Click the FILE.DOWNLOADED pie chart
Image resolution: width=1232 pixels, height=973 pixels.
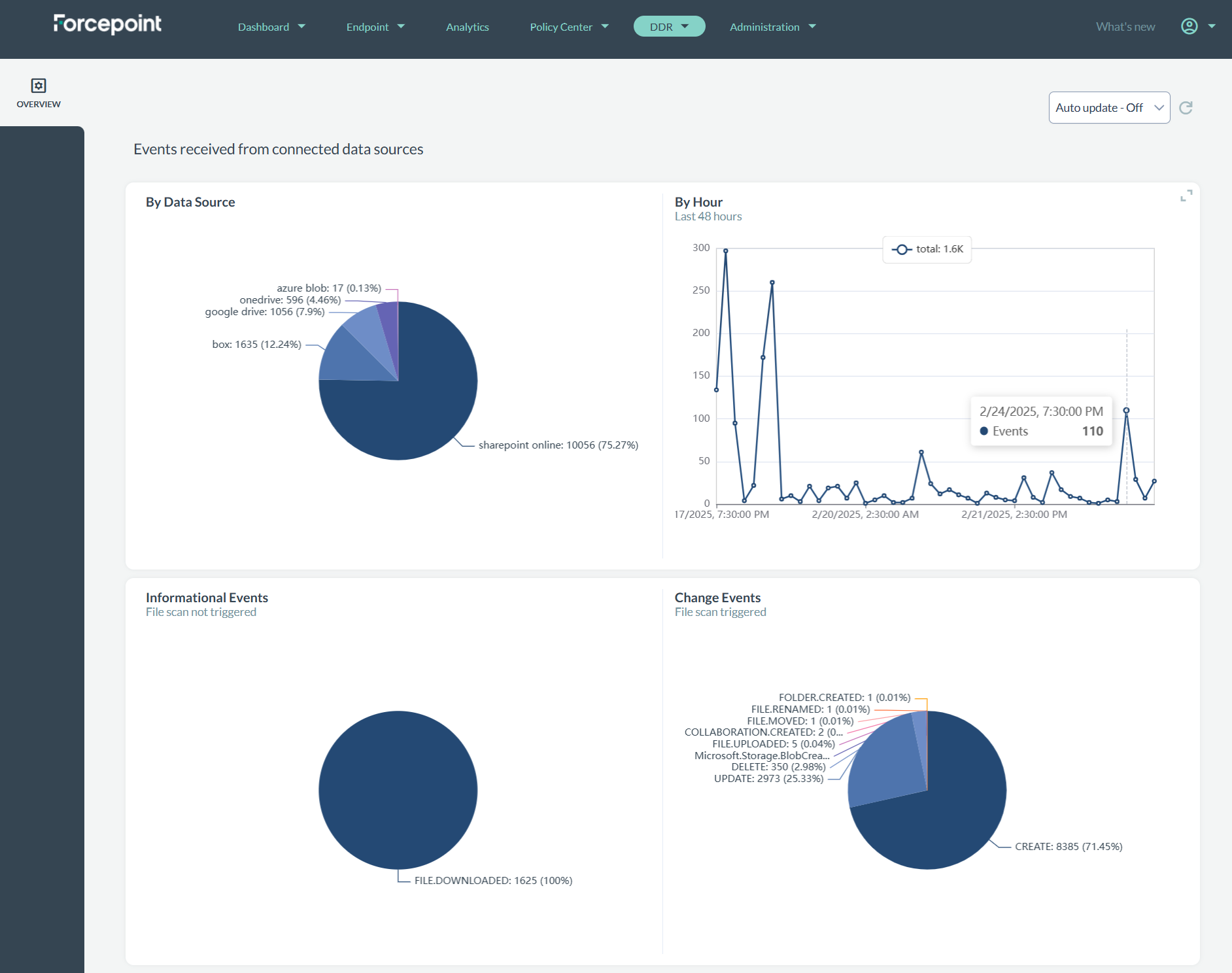398,790
